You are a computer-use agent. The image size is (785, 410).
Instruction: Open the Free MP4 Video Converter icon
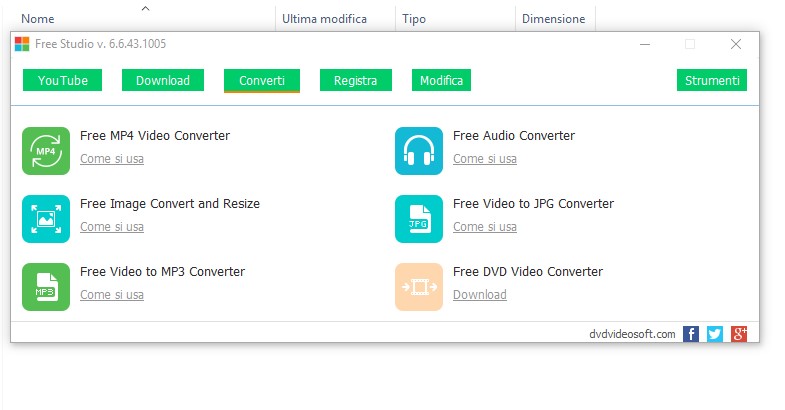coord(46,151)
